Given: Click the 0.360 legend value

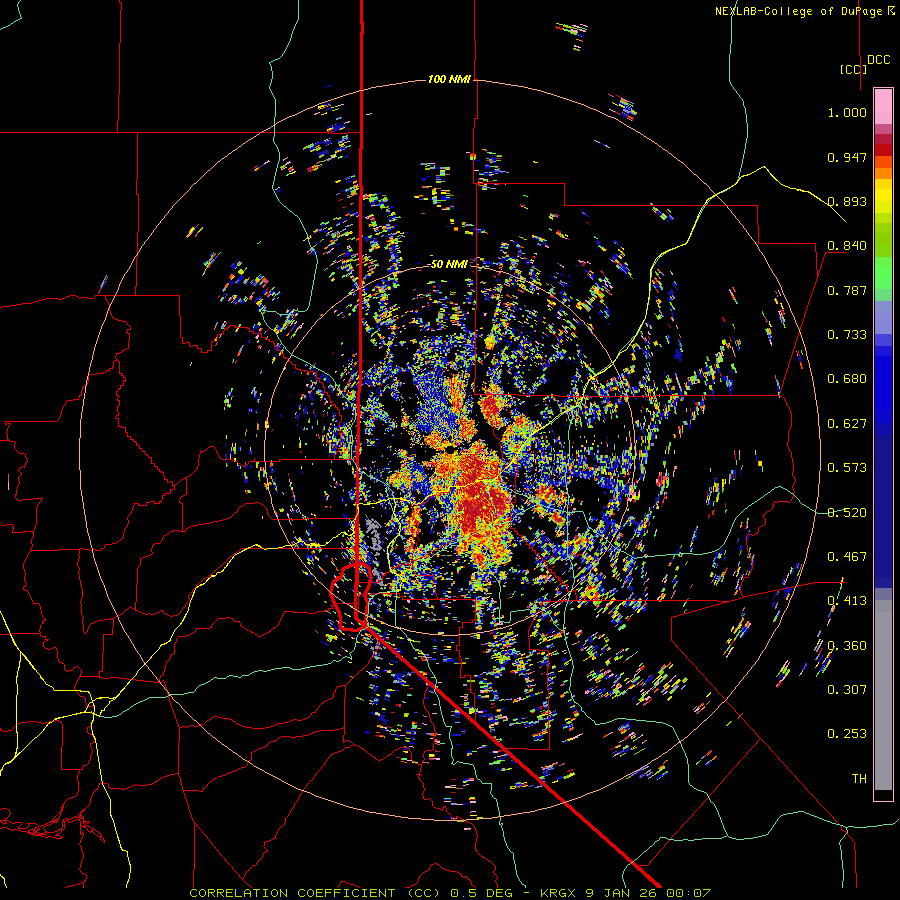Looking at the screenshot, I should point(847,645).
